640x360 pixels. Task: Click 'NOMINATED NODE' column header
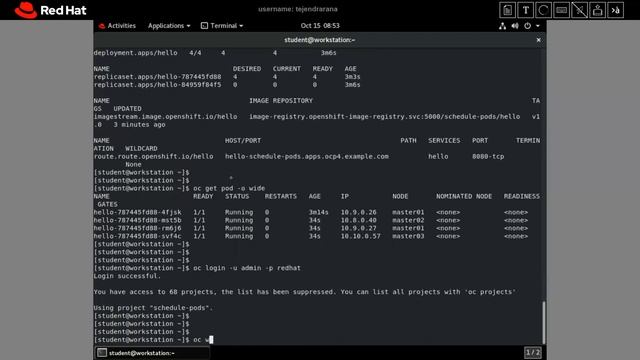[464, 196]
